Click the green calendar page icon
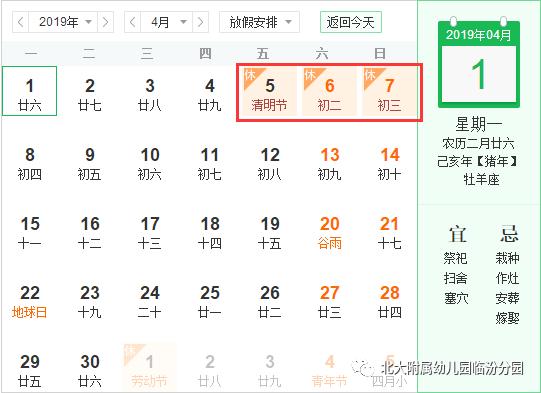This screenshot has height=393, width=541. coord(479,62)
